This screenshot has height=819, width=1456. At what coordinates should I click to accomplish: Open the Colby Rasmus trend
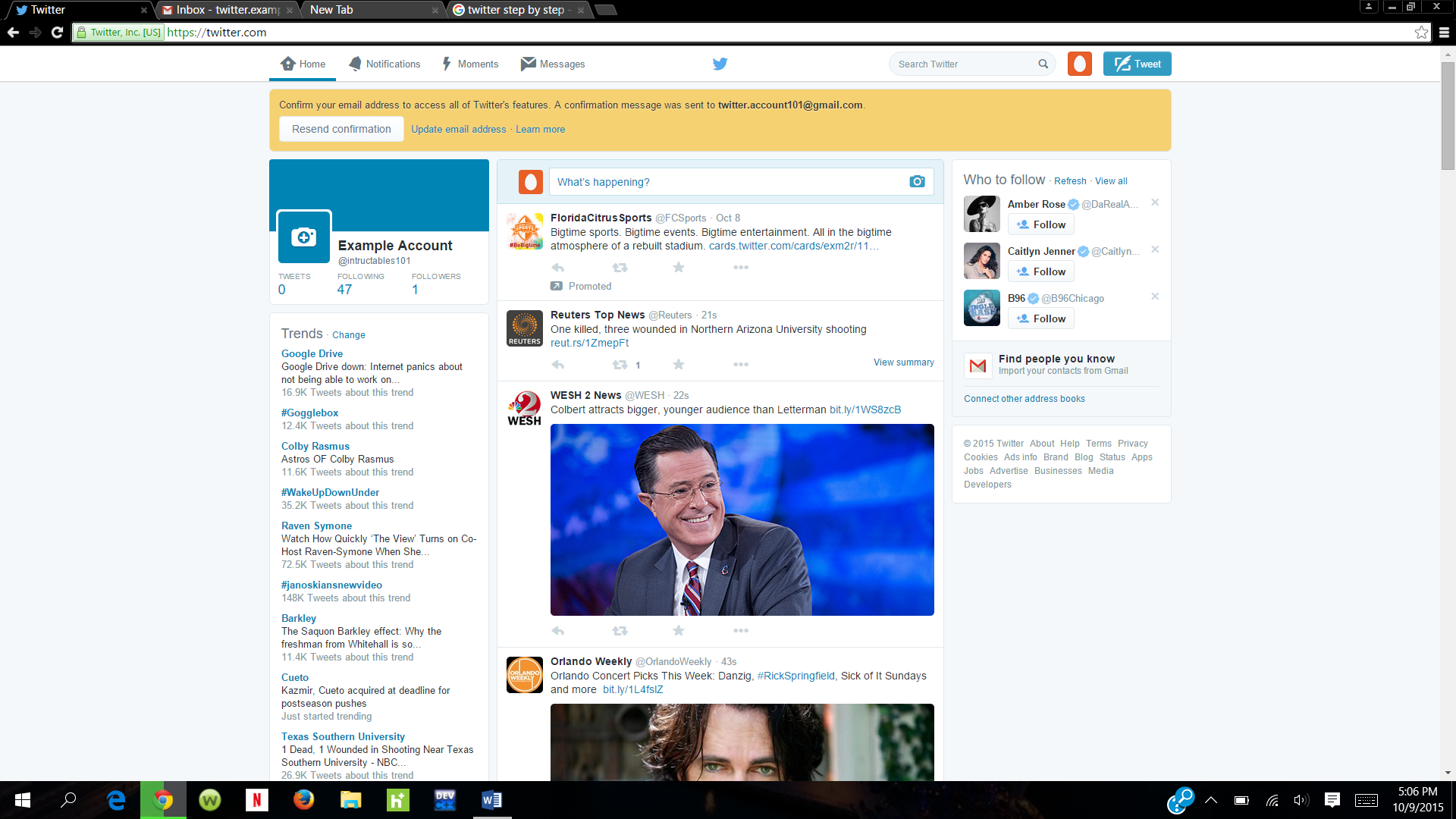315,447
